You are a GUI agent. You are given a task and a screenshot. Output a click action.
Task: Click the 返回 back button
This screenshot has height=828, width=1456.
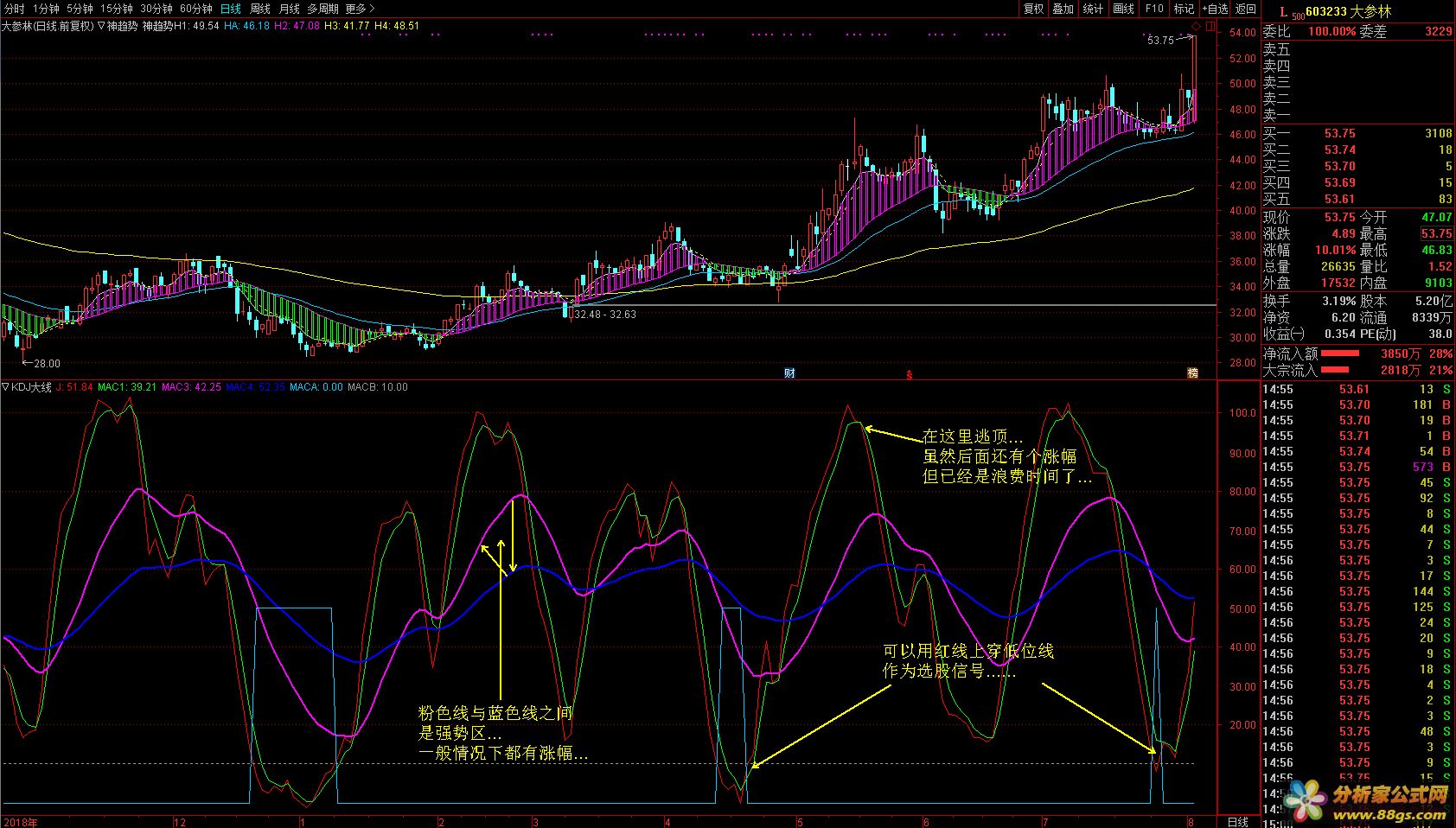1246,9
